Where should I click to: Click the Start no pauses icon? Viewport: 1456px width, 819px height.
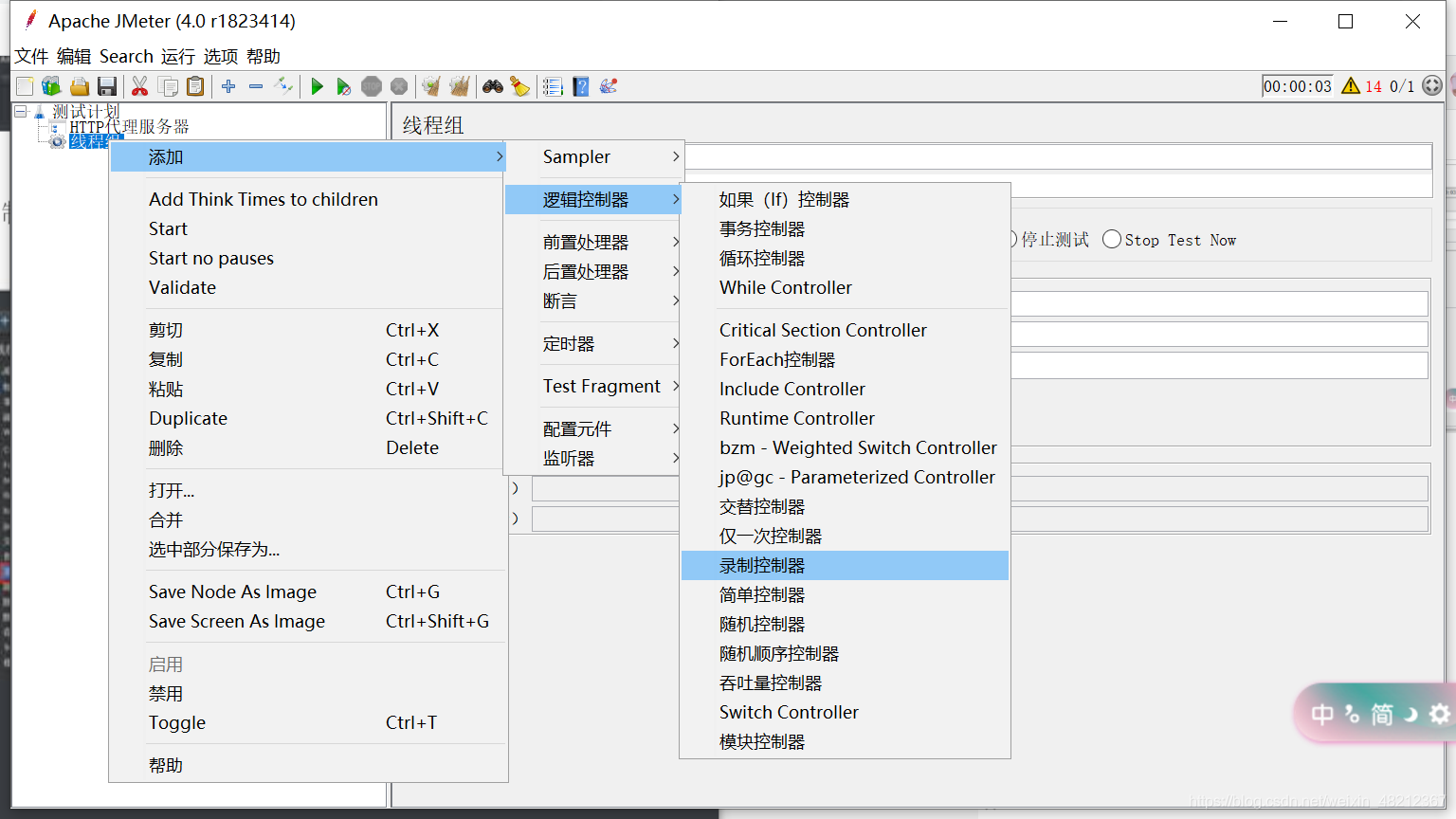pyautogui.click(x=344, y=86)
